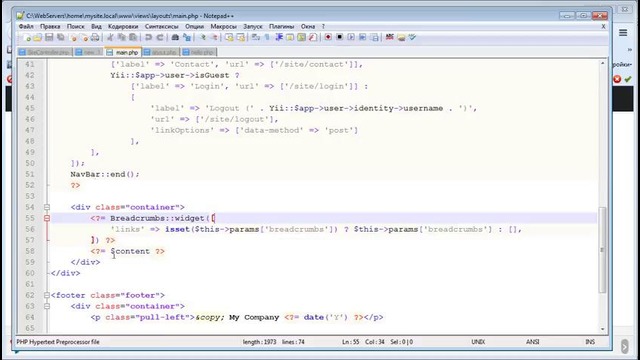Save the recorded macro icon
The height and width of the screenshot is (360, 640).
[x=374, y=38]
